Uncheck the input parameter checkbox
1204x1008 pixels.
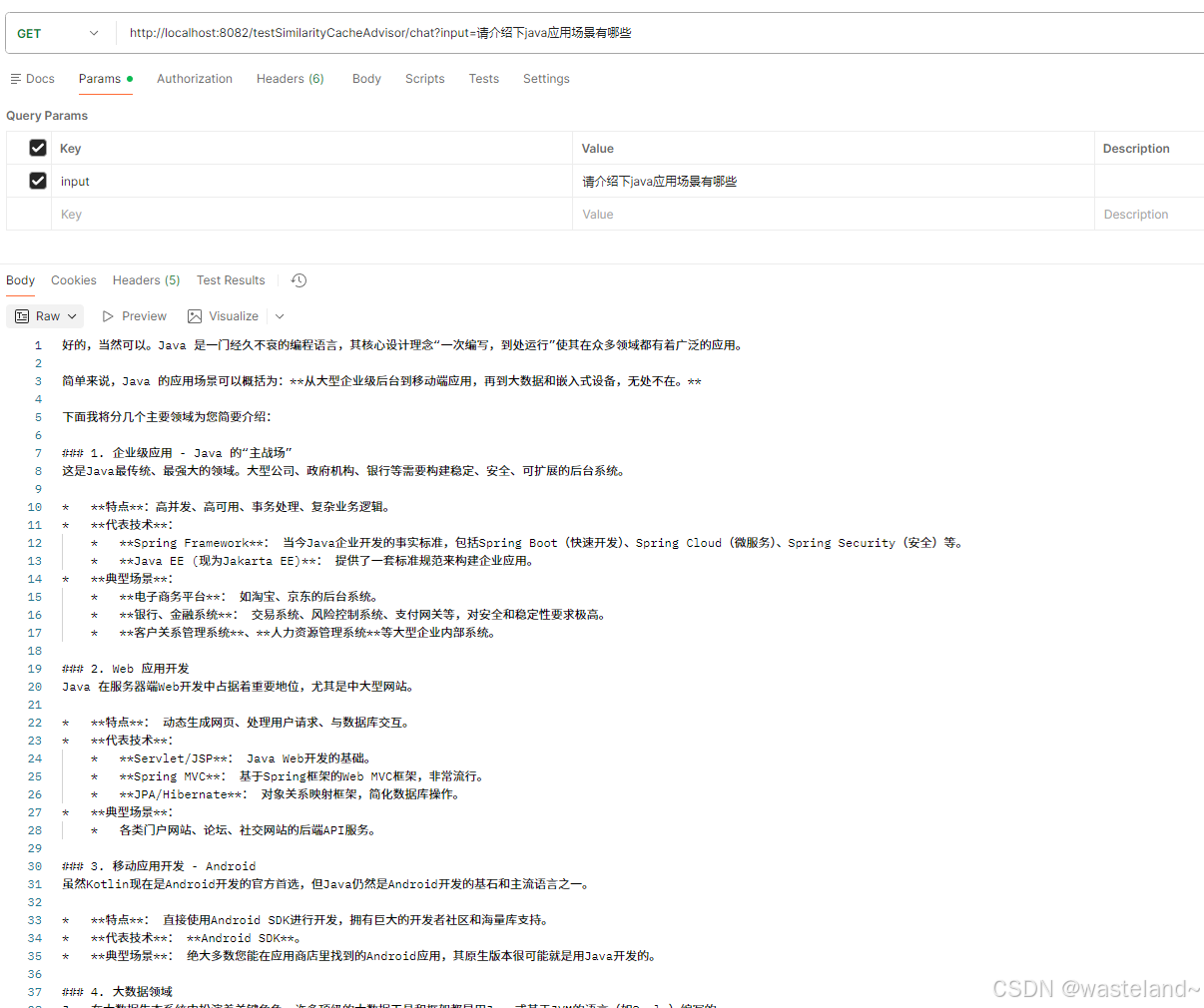[38, 181]
